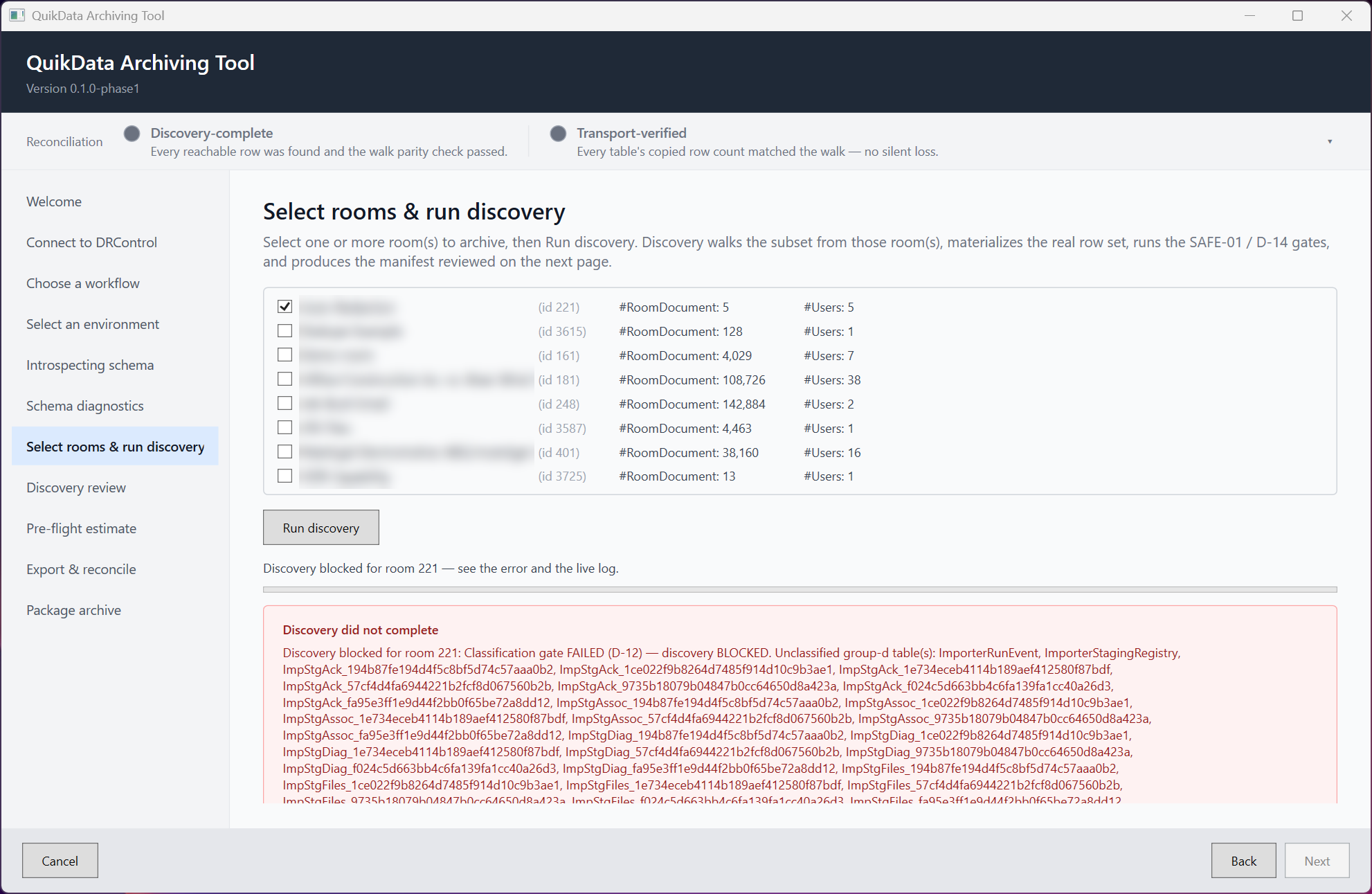The width and height of the screenshot is (1372, 894).
Task: Expand the Reconciliation panel dropdown arrow
Action: [1330, 141]
